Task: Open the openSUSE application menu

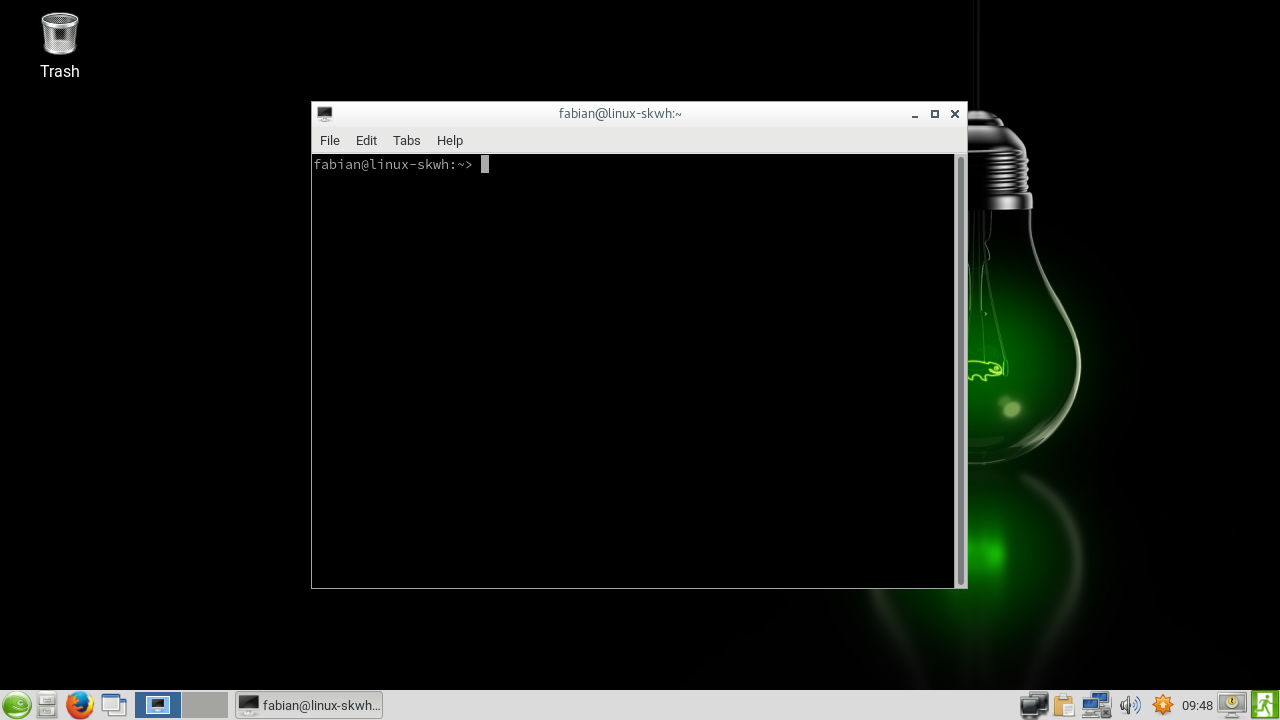Action: 16,706
